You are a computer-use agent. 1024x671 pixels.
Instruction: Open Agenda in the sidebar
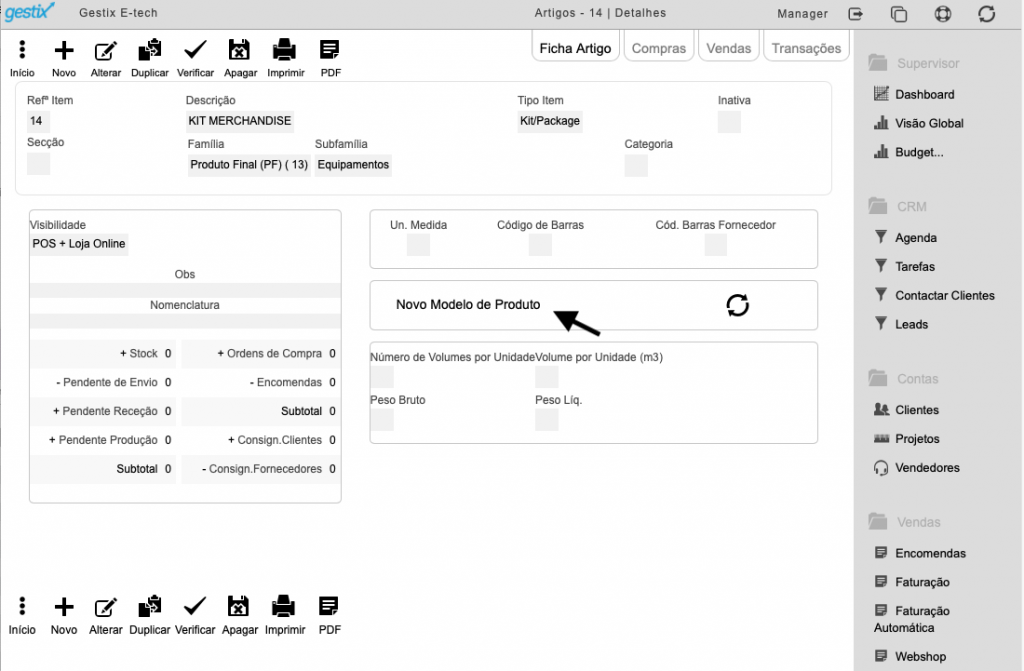[x=906, y=238]
